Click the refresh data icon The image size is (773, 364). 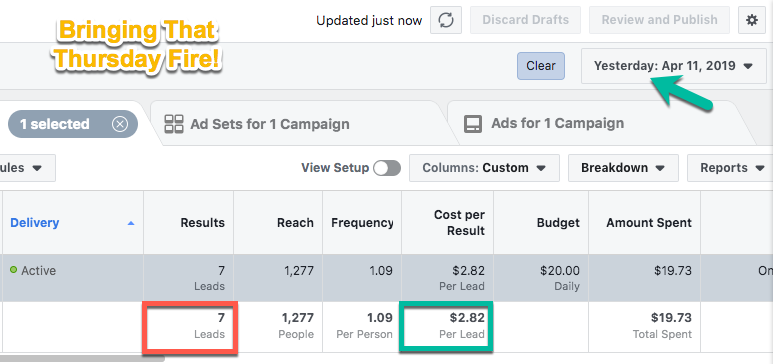tap(446, 20)
